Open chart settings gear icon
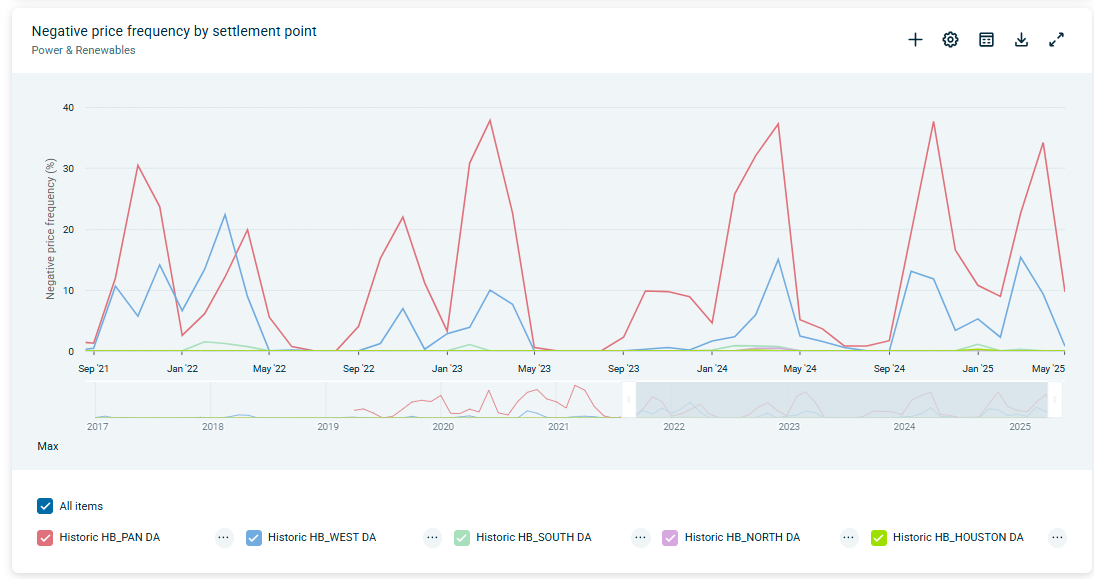Image resolution: width=1094 pixels, height=579 pixels. click(950, 40)
